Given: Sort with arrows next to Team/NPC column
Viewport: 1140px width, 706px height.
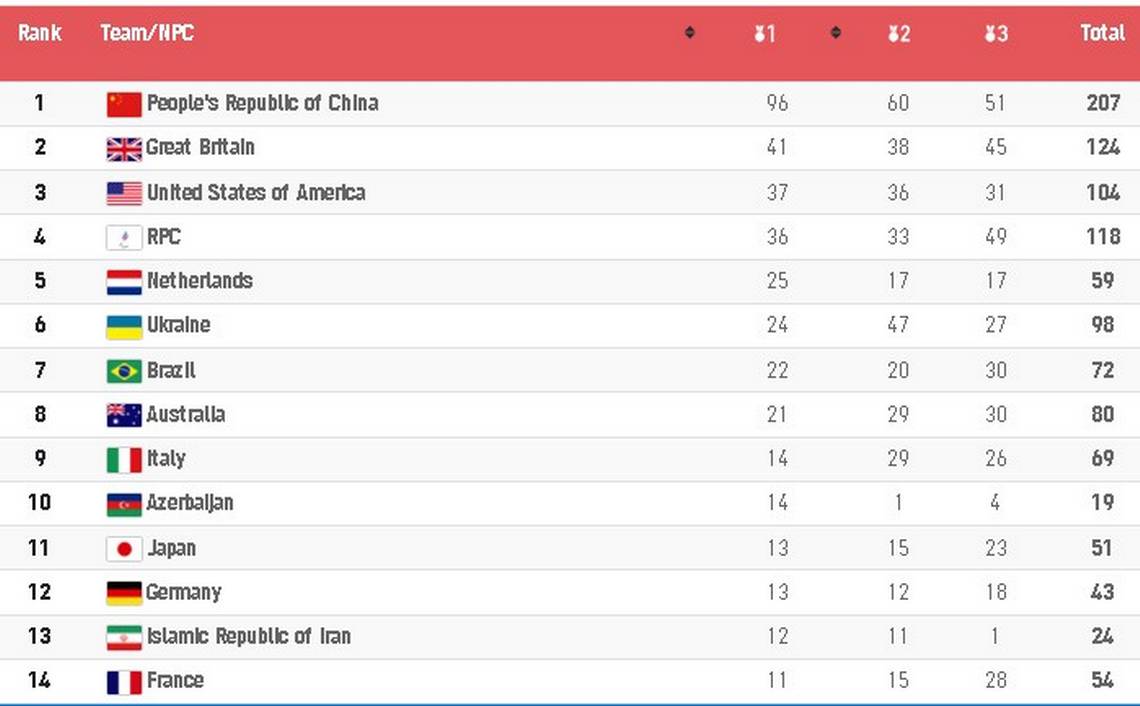Looking at the screenshot, I should [x=689, y=32].
